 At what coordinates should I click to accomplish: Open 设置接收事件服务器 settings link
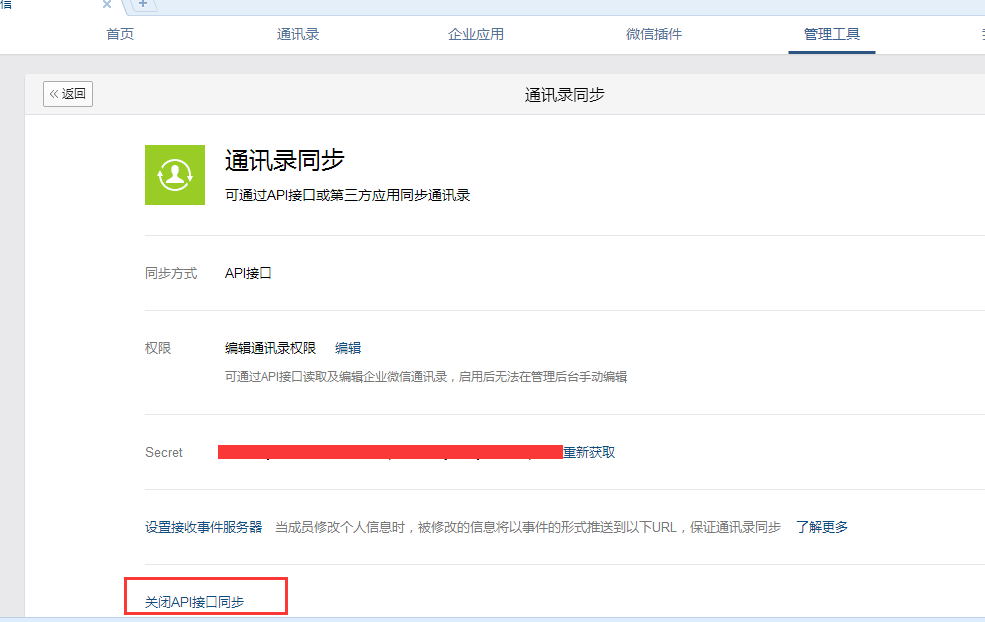coord(203,527)
